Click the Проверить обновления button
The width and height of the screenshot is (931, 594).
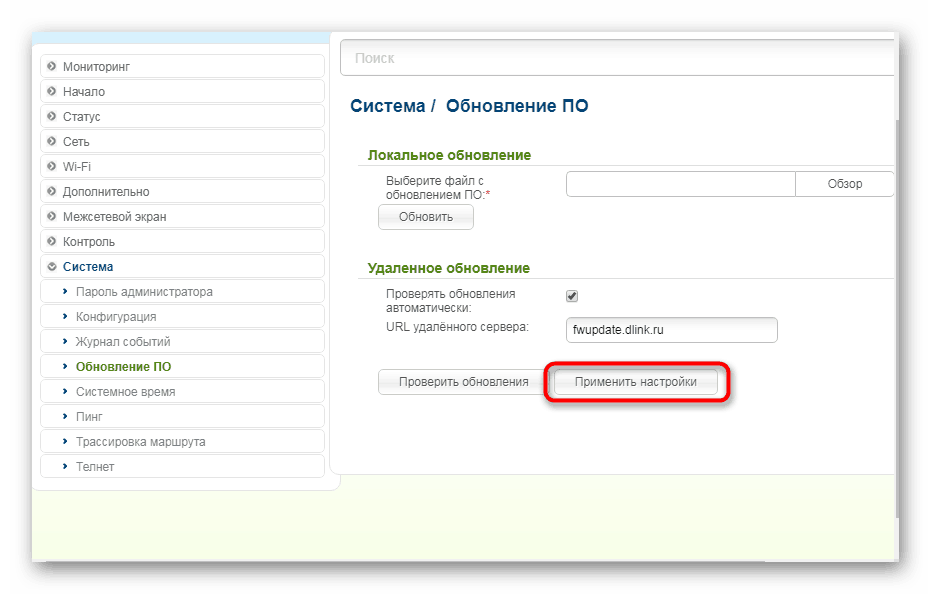(463, 381)
